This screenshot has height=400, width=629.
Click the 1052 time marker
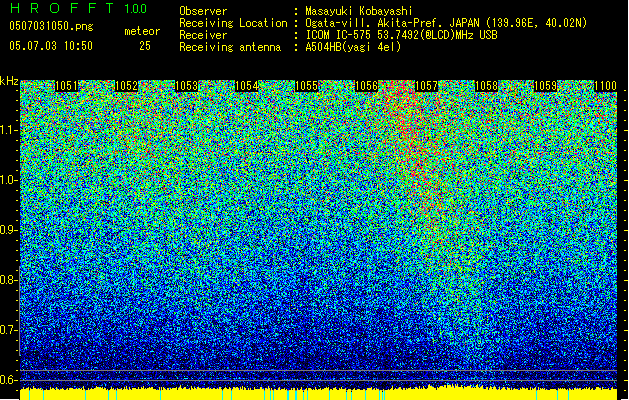(x=126, y=86)
